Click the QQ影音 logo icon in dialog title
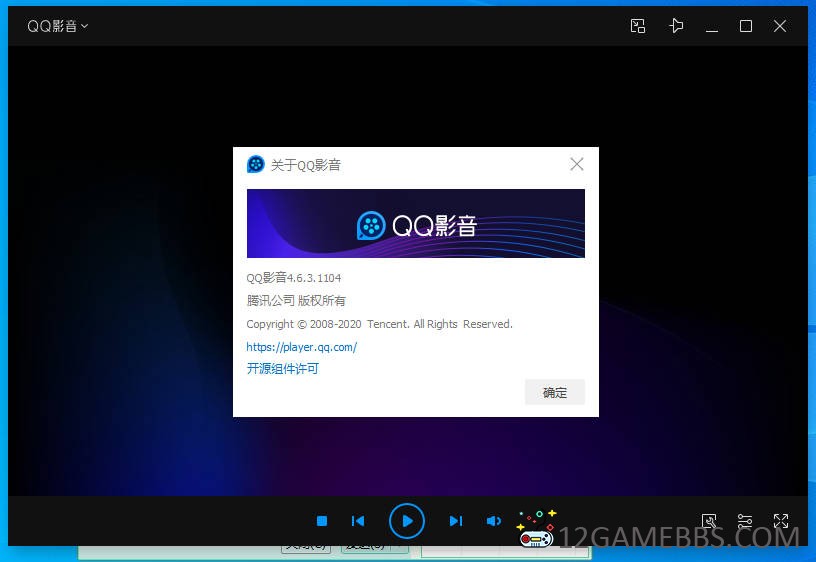 pos(256,164)
